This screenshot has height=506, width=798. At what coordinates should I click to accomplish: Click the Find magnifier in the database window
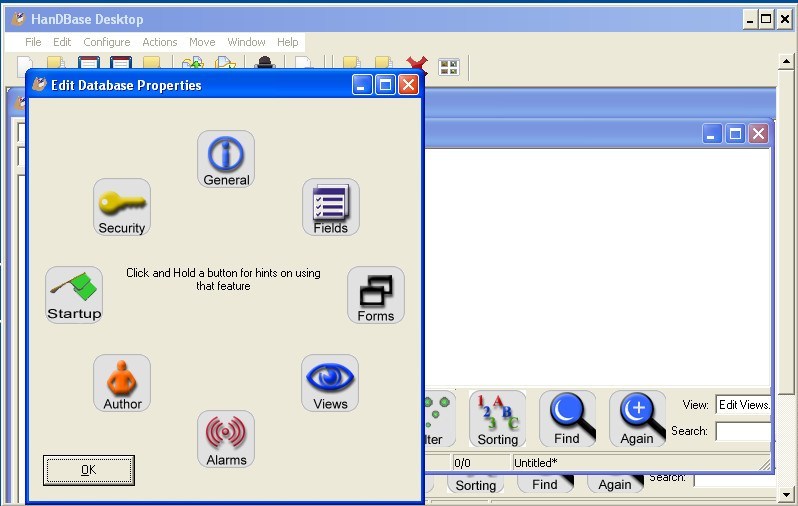[567, 419]
